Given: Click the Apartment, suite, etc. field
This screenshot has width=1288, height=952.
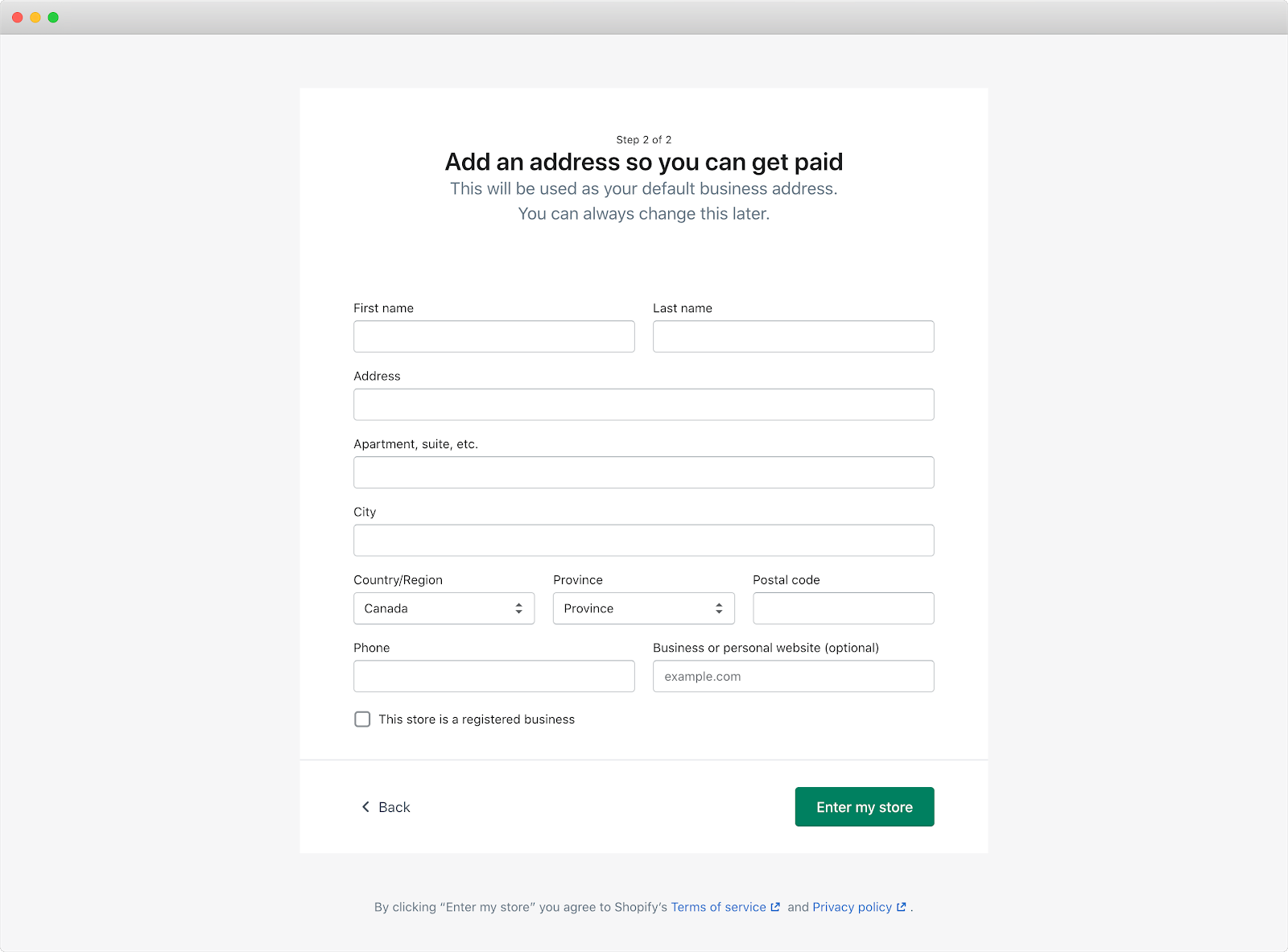Looking at the screenshot, I should point(643,472).
